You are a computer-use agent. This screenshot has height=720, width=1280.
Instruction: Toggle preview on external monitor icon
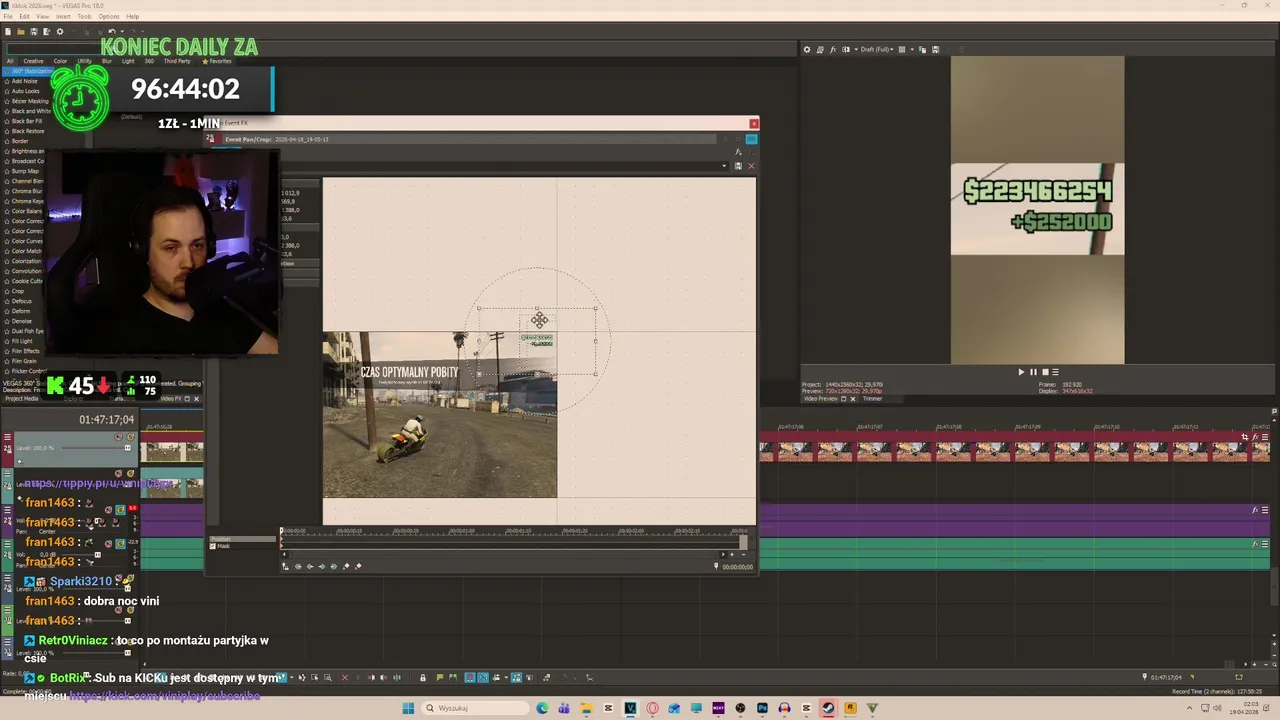[x=820, y=49]
